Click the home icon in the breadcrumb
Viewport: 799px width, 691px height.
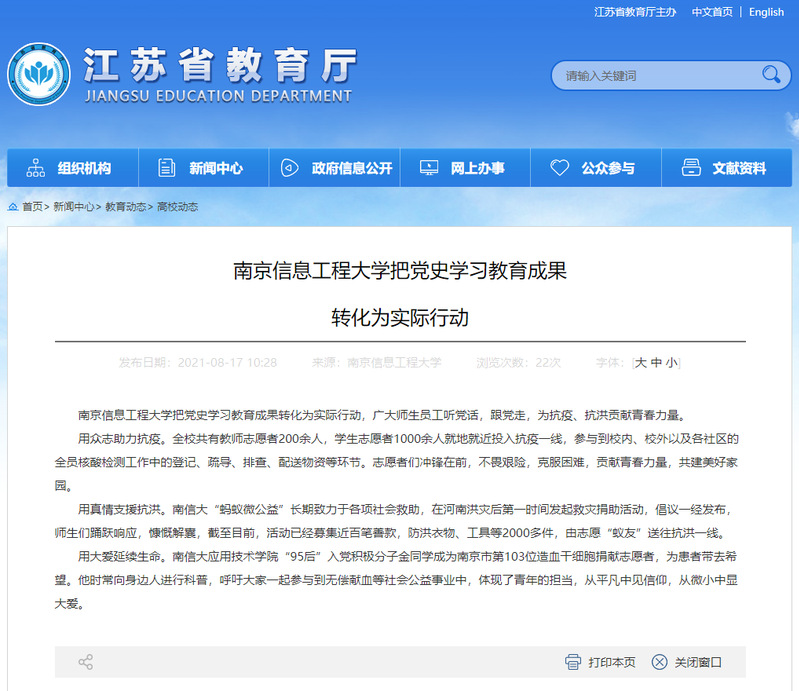pos(13,207)
